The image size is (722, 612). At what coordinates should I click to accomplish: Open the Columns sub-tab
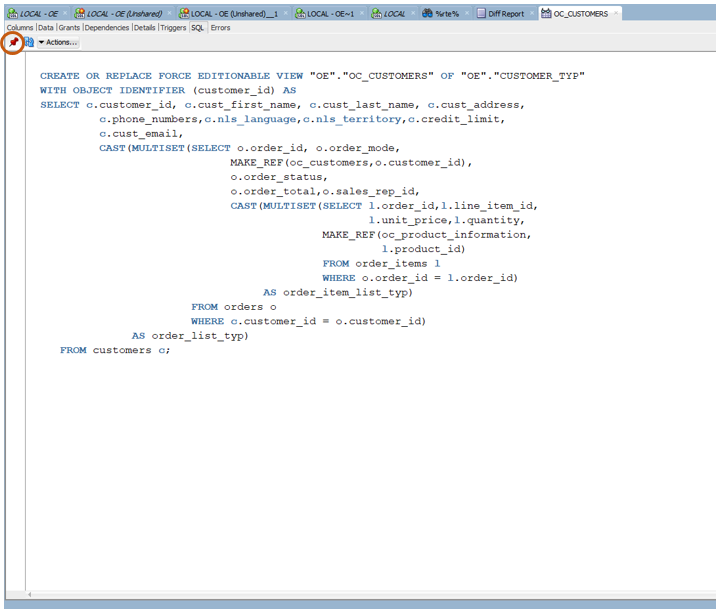point(20,28)
